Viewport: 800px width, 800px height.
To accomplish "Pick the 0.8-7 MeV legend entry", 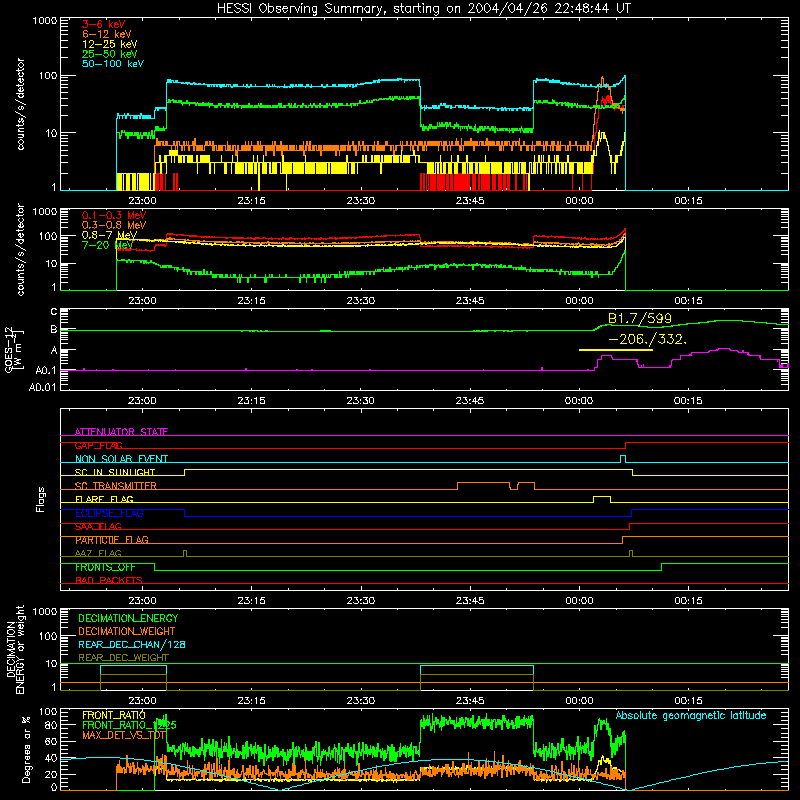I will [110, 235].
